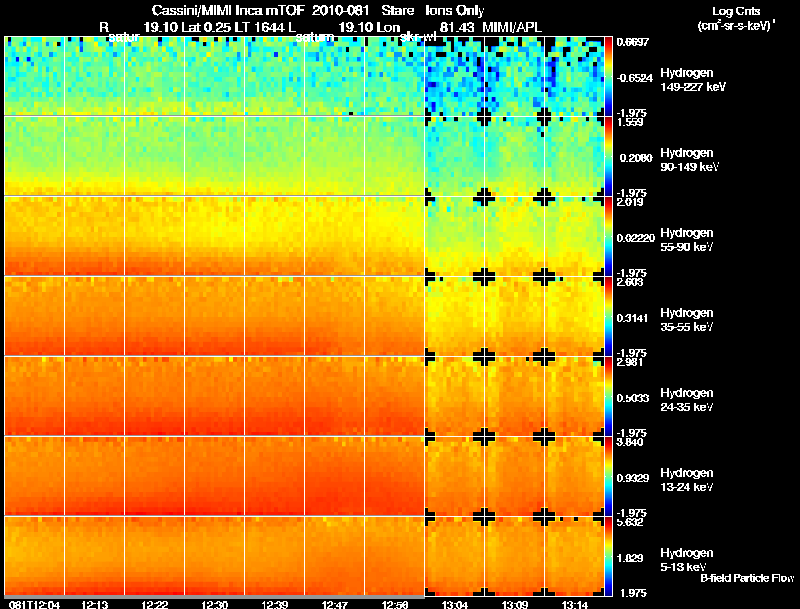Click the 55-90 keV spectrogram panel above 12:39
Image resolution: width=800 pixels, height=609 pixels.
pos(274,236)
